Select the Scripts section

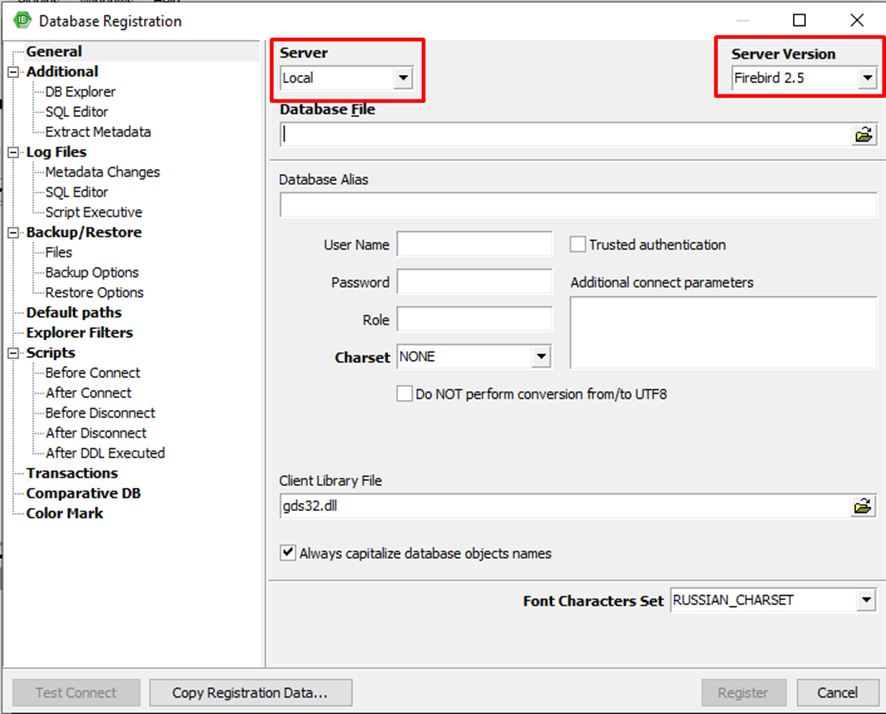click(51, 353)
